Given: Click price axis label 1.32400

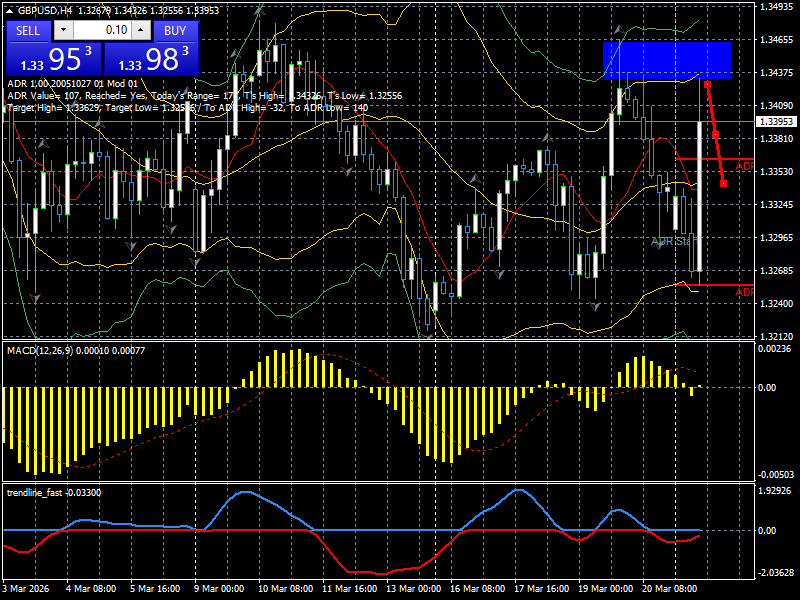Looking at the screenshot, I should [777, 304].
